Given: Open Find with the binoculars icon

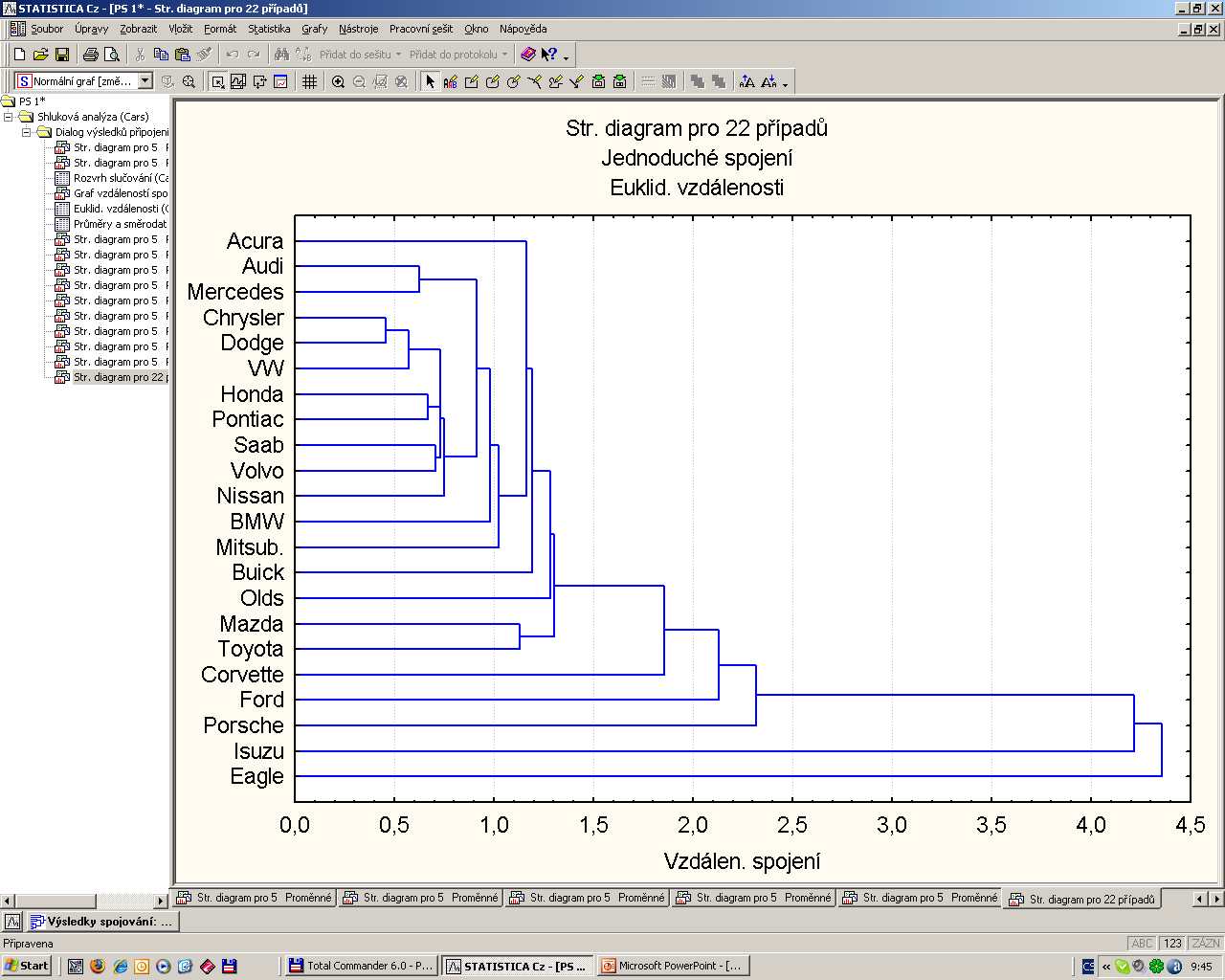Looking at the screenshot, I should [281, 55].
